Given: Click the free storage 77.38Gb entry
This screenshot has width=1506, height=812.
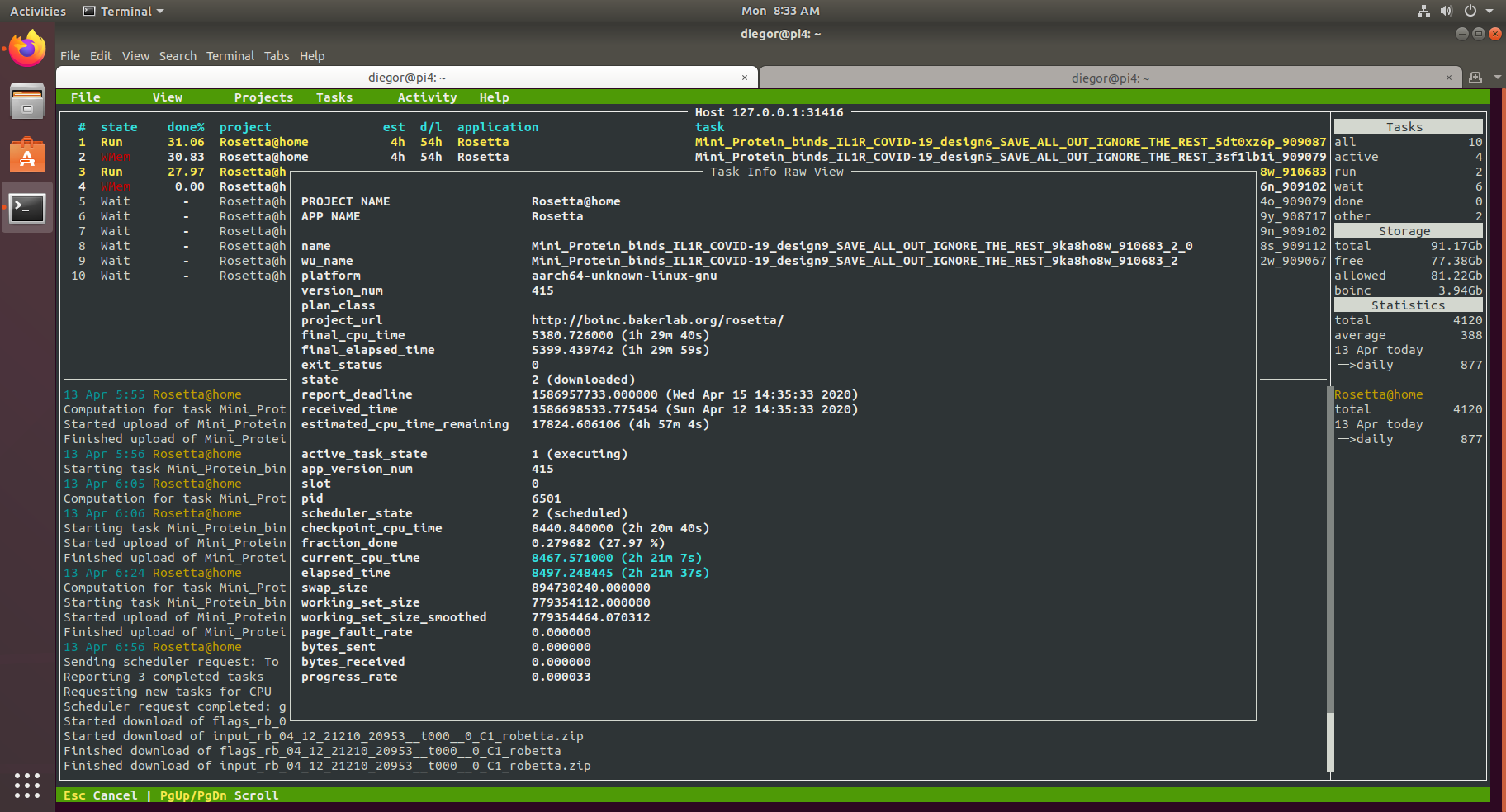Looking at the screenshot, I should (1408, 261).
